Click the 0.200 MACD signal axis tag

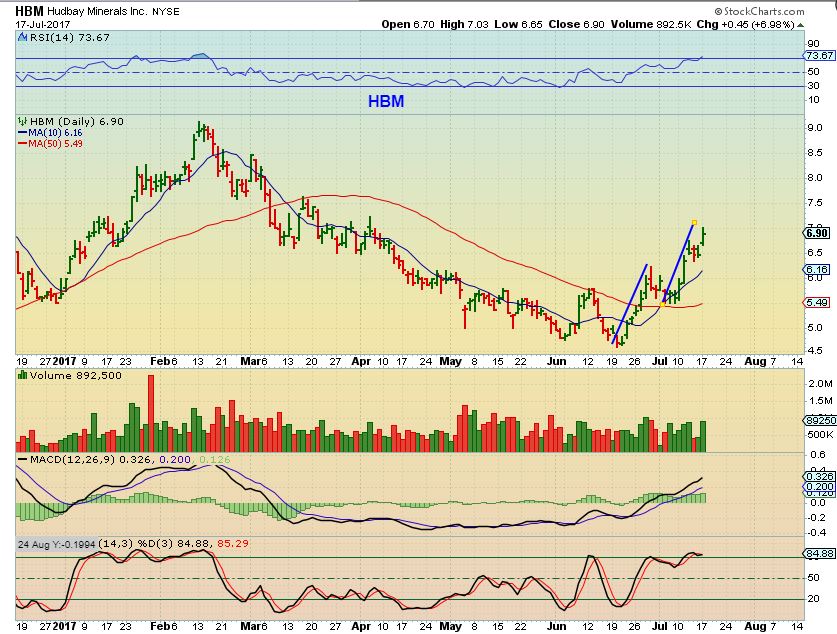point(819,486)
